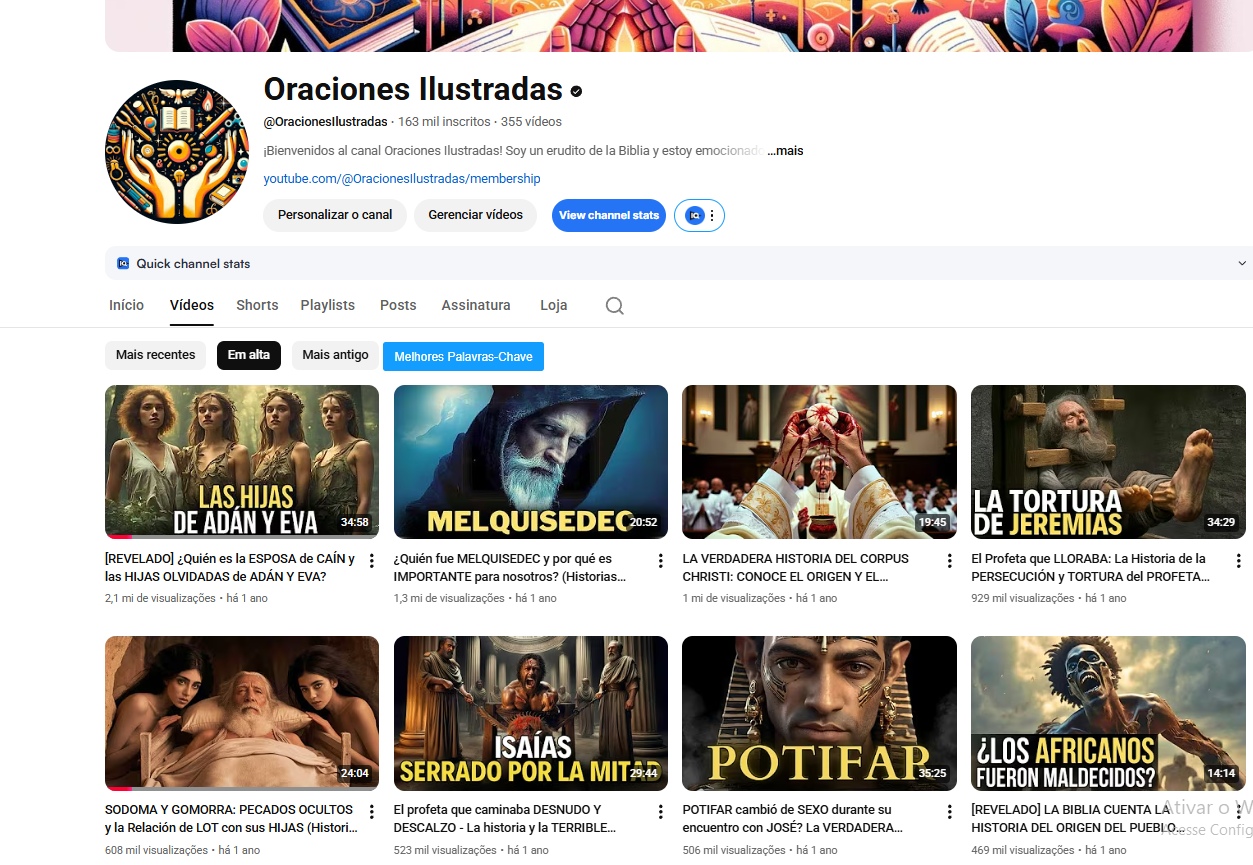Open options menu for HIJAS DE ADÁN Y EVA video

pyautogui.click(x=372, y=561)
